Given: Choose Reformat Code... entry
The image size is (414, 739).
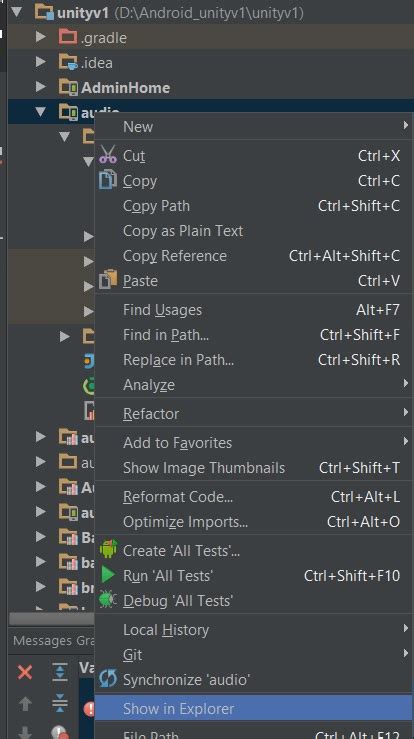Looking at the screenshot, I should (254, 497).
